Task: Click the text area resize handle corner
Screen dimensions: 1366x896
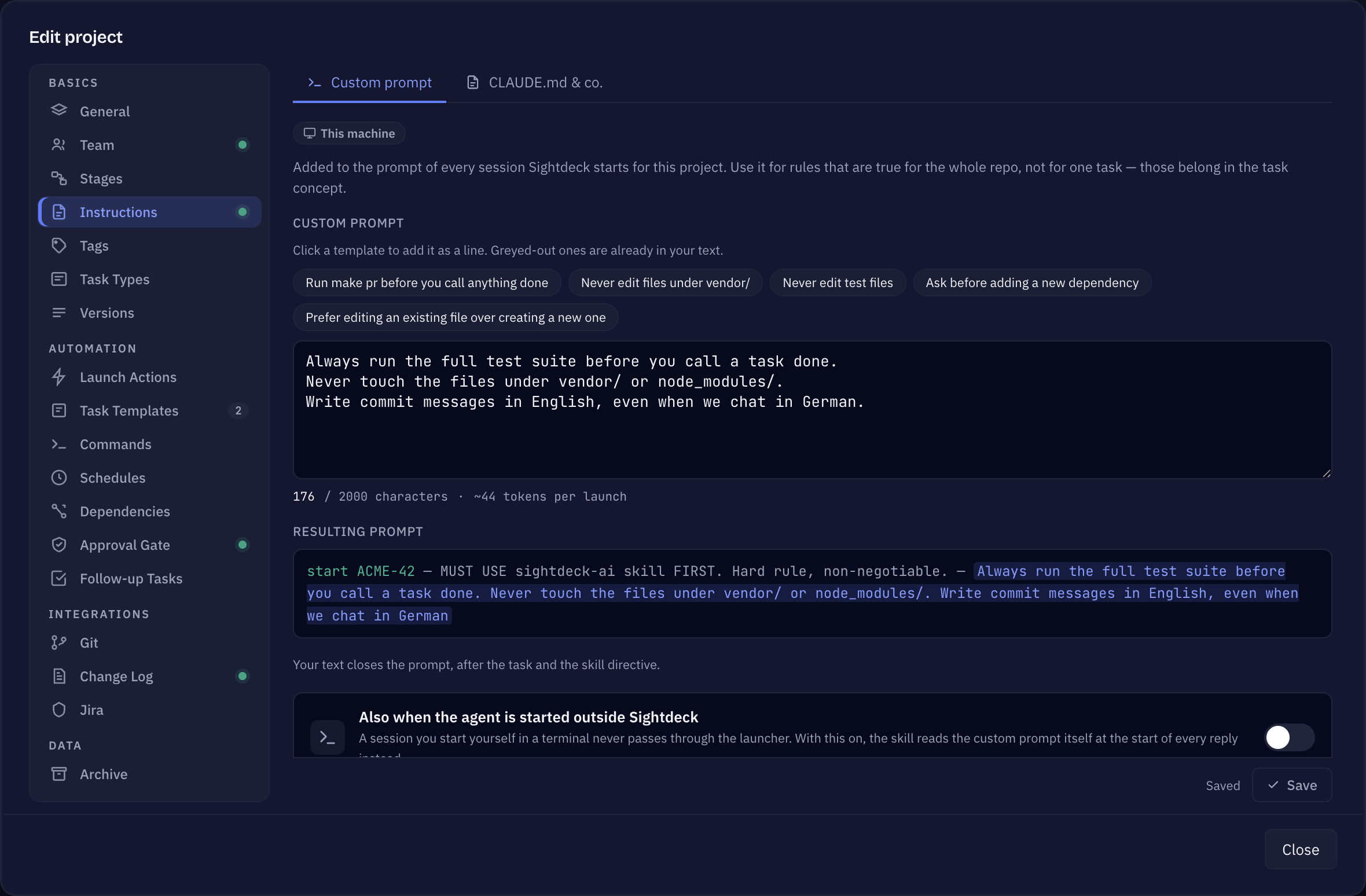Action: [1326, 473]
